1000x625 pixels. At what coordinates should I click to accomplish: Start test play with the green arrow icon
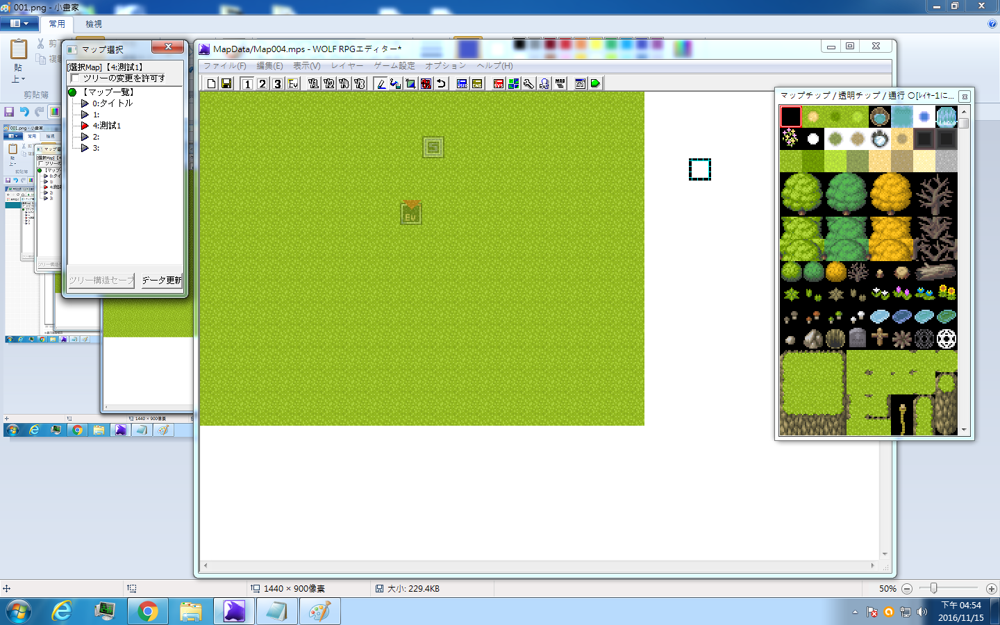[x=595, y=84]
